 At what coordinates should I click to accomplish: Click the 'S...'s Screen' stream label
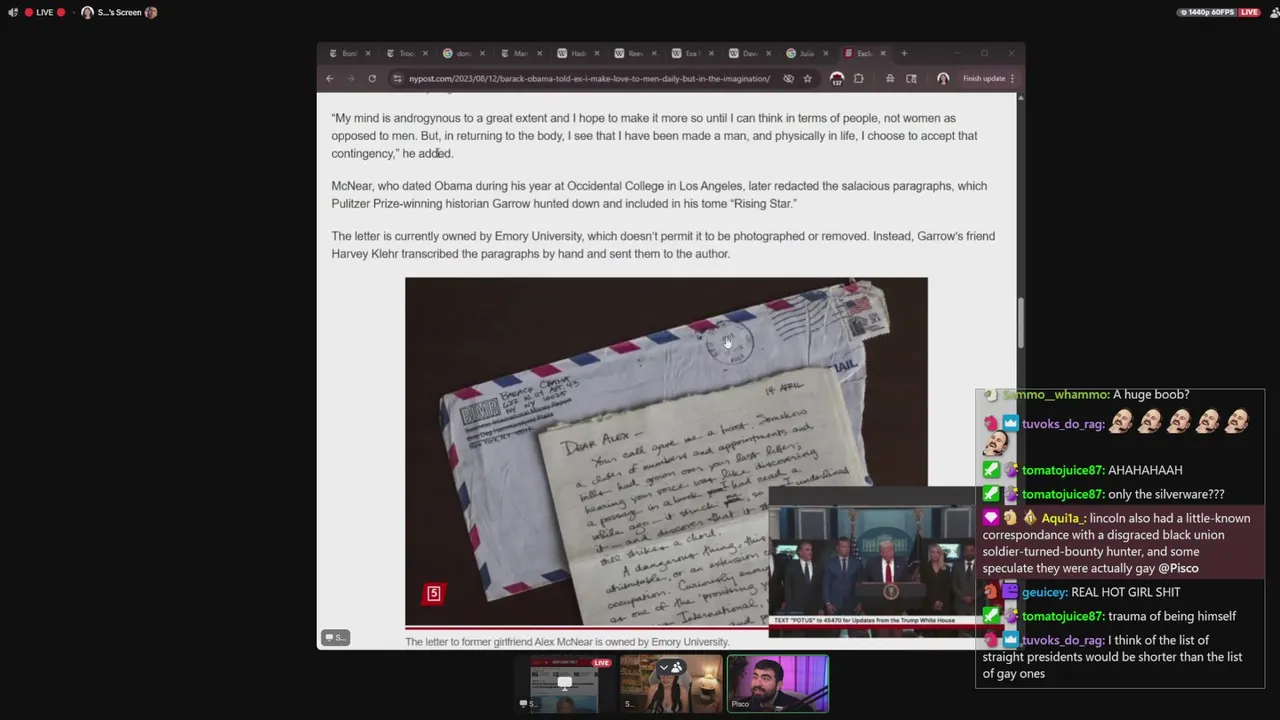(119, 12)
